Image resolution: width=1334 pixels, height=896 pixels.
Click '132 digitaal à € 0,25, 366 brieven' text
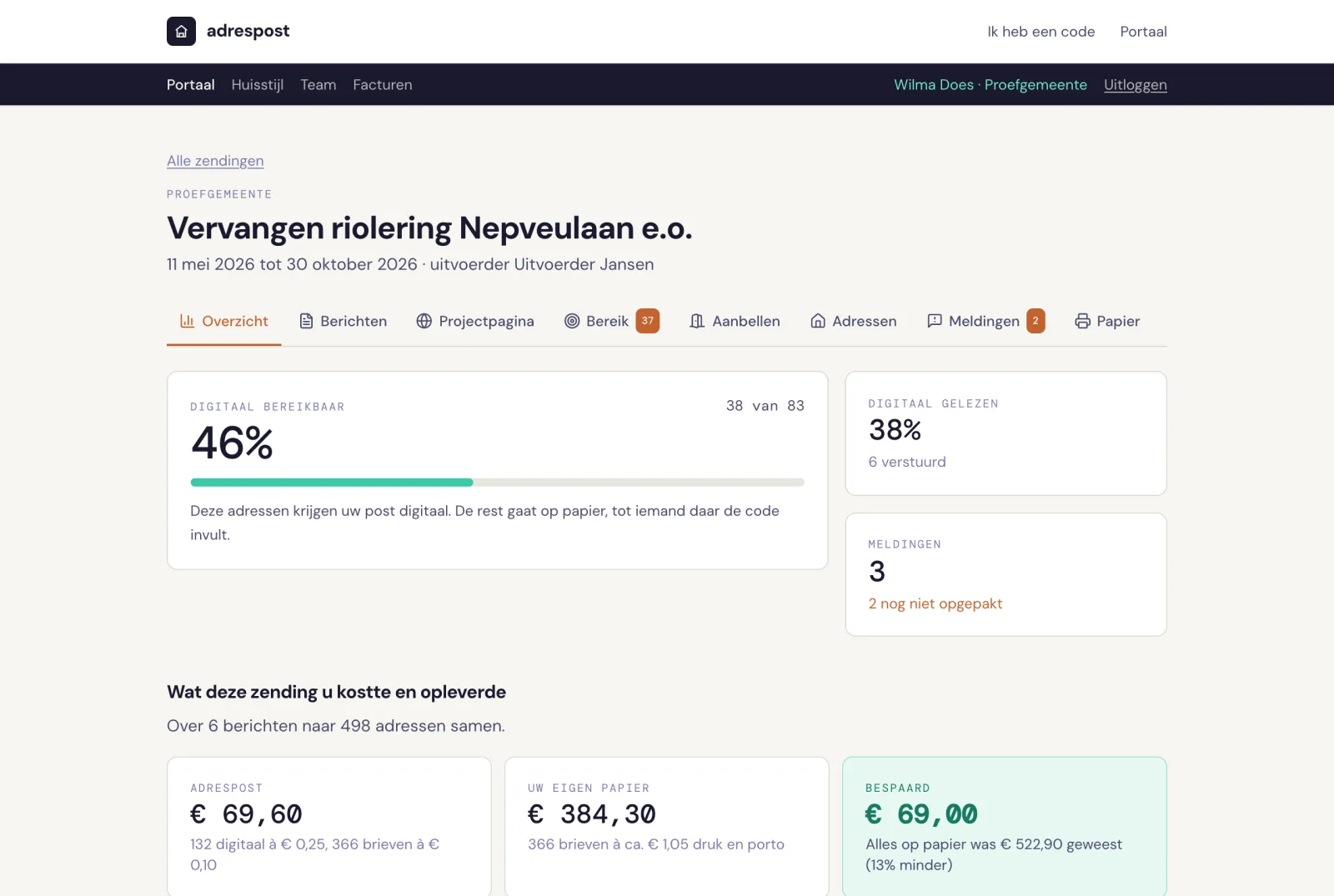[x=308, y=844]
